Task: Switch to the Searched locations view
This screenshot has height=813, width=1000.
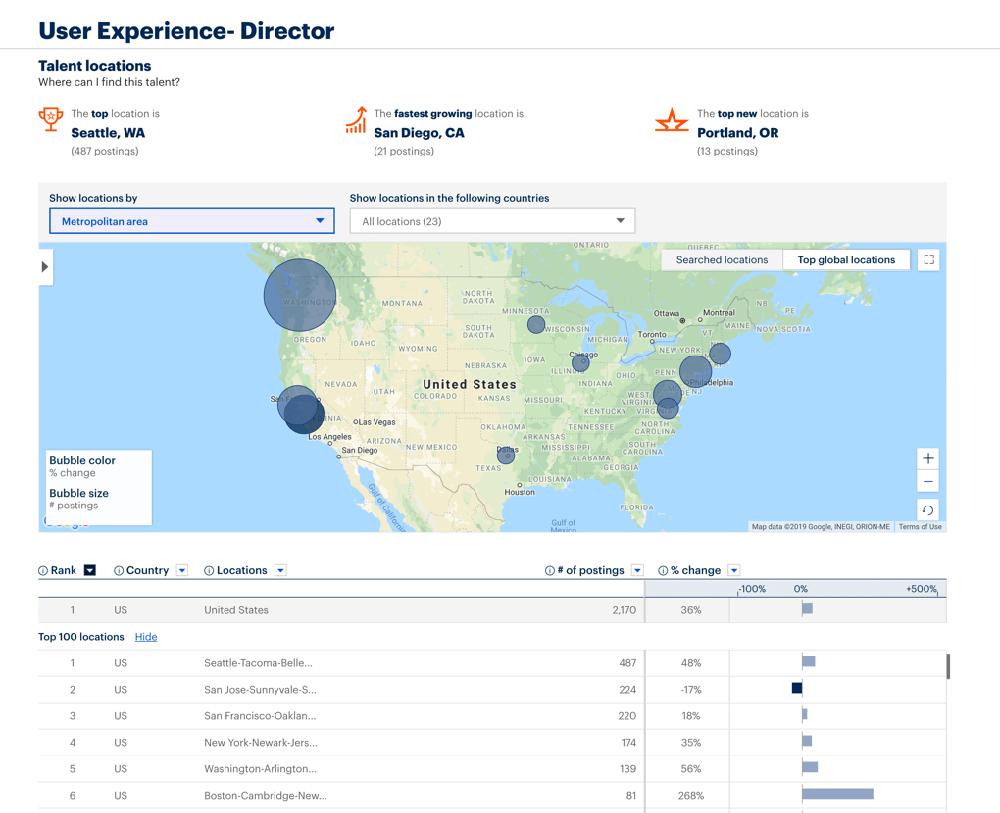Action: click(x=721, y=259)
